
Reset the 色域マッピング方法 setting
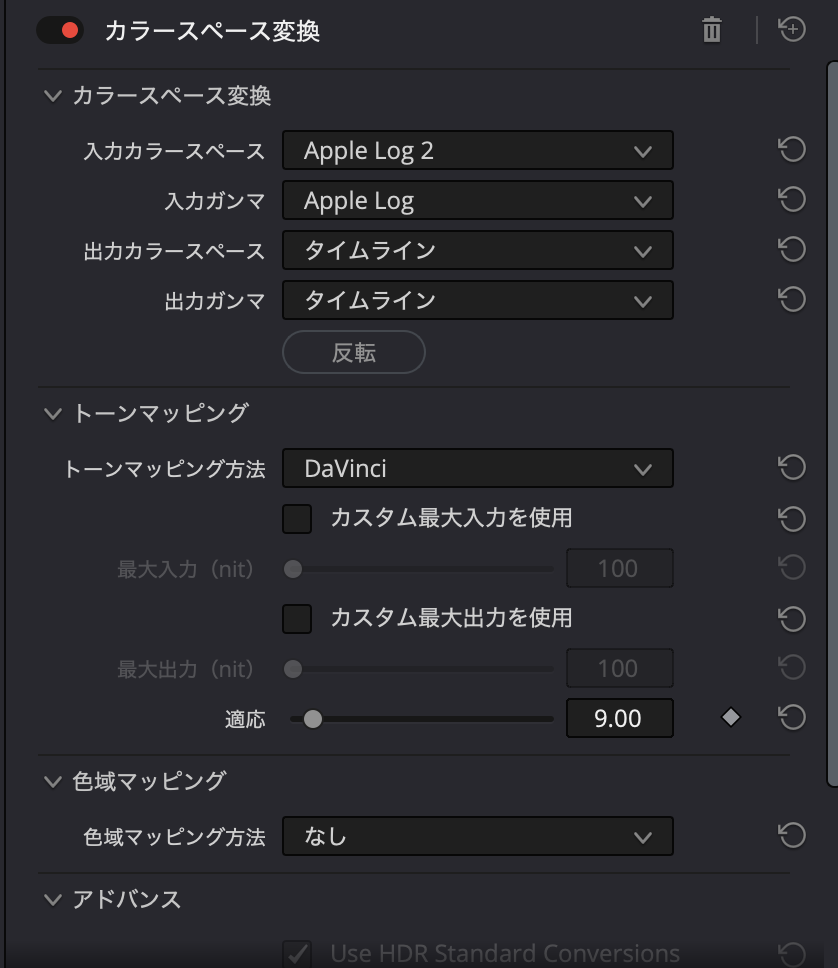coord(792,835)
